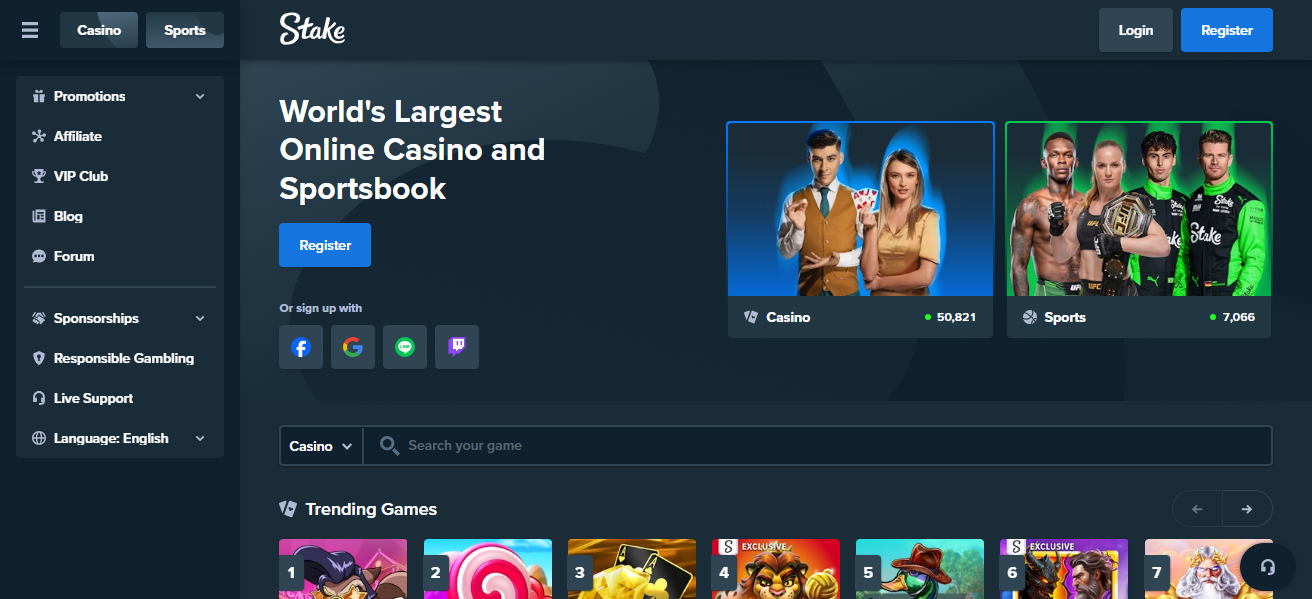
Task: Click the World's Largest Online Casino headline
Action: (412, 150)
